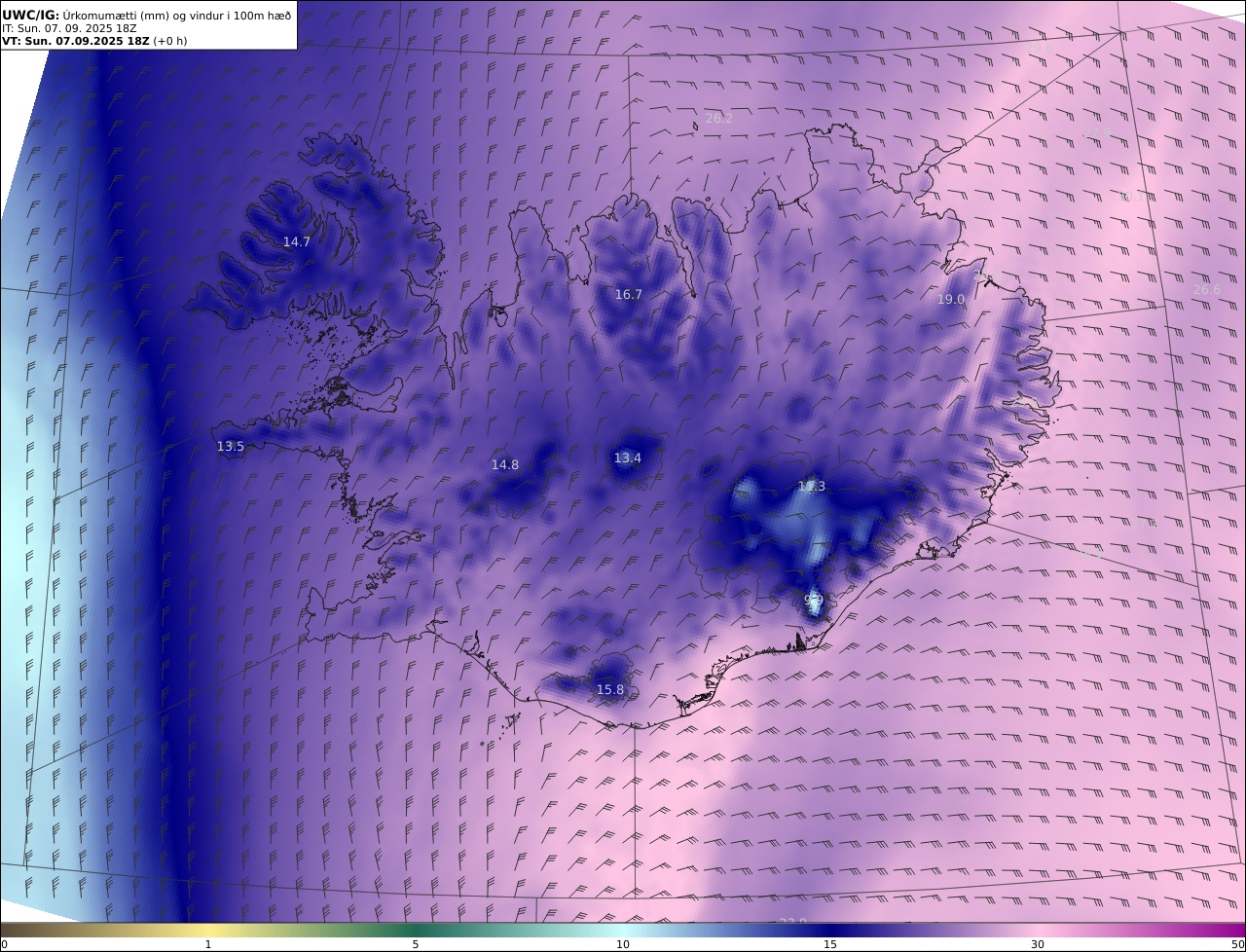Click the 16.7 value in north Iceland
The height and width of the screenshot is (952, 1246).
pos(628,294)
